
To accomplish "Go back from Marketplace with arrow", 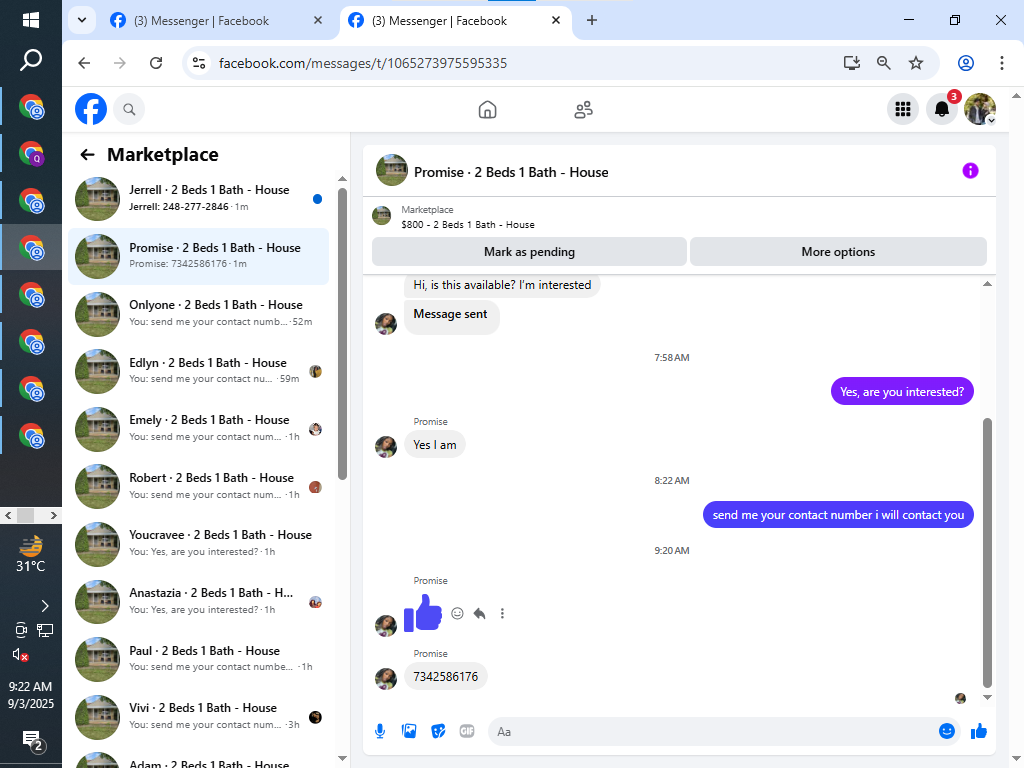I will click(87, 155).
